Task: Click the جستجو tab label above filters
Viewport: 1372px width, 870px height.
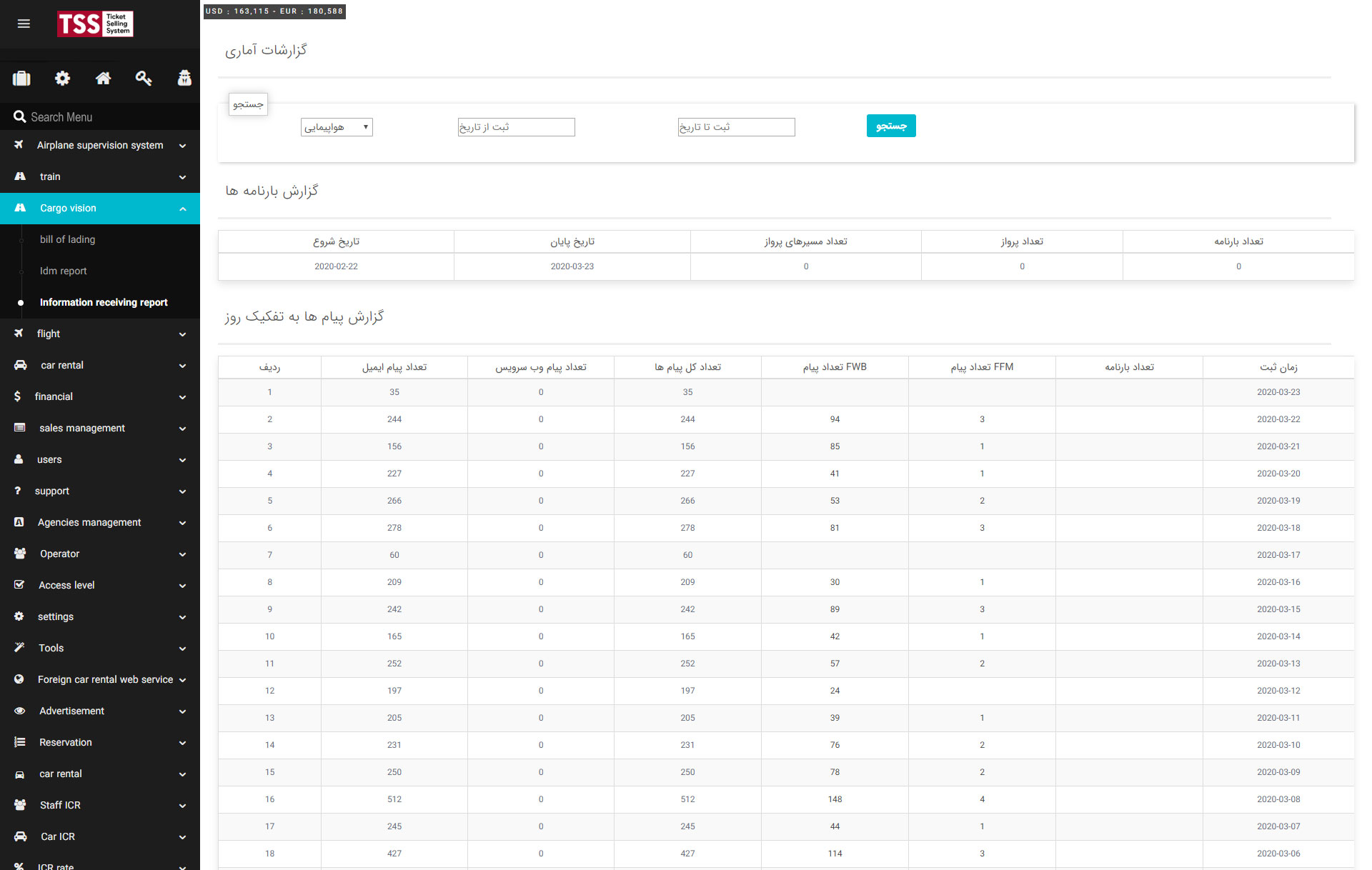Action: point(248,104)
